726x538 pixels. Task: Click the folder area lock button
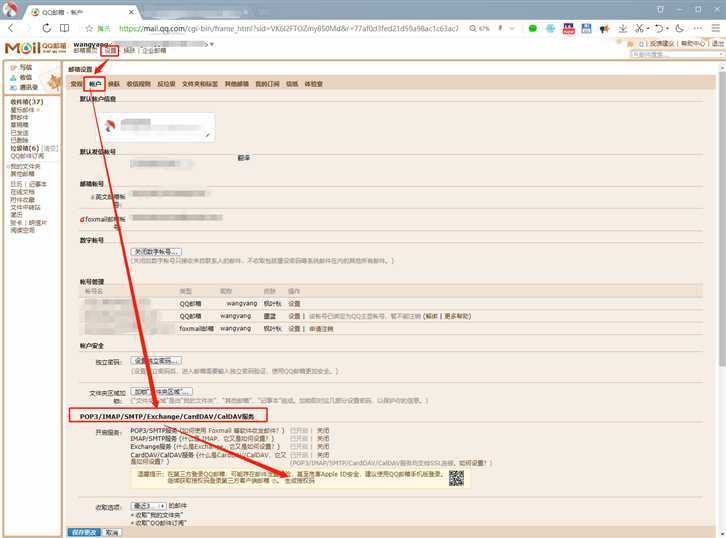pyautogui.click(x=161, y=392)
